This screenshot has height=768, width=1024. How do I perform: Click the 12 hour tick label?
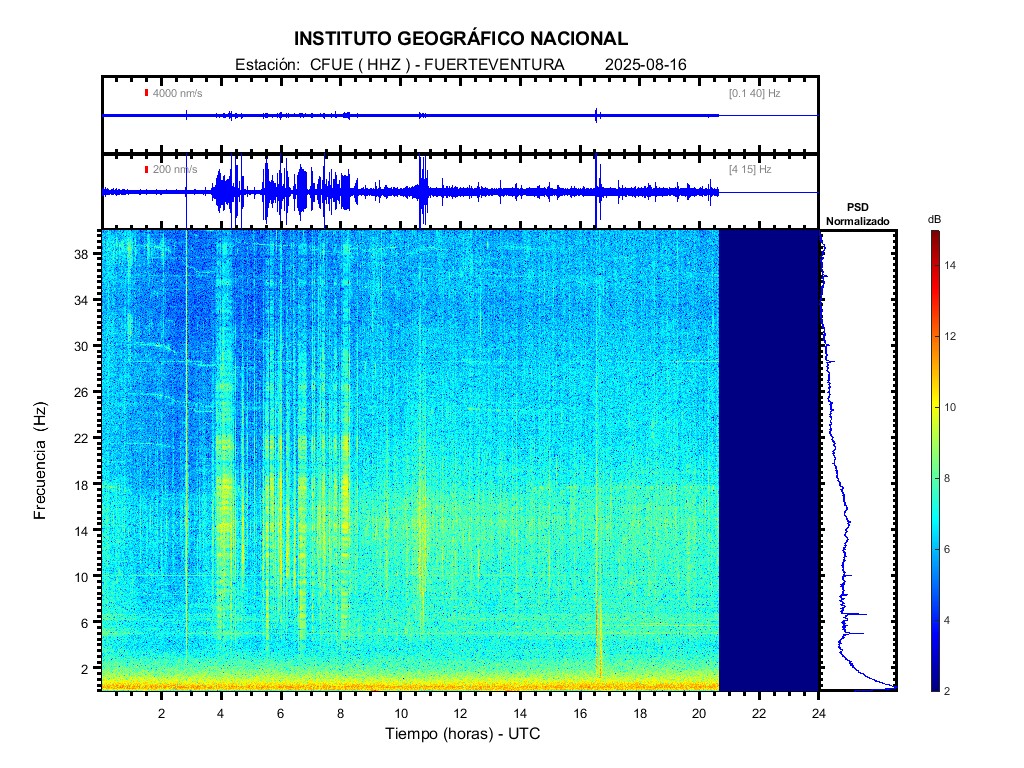tap(460, 713)
